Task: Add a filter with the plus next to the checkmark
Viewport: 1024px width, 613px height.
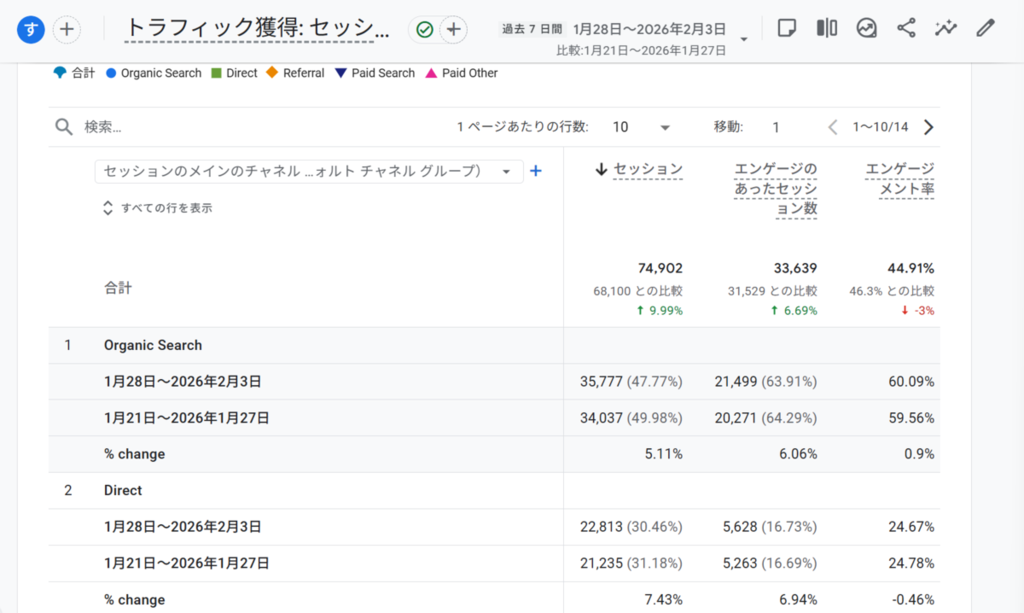Action: click(x=454, y=29)
